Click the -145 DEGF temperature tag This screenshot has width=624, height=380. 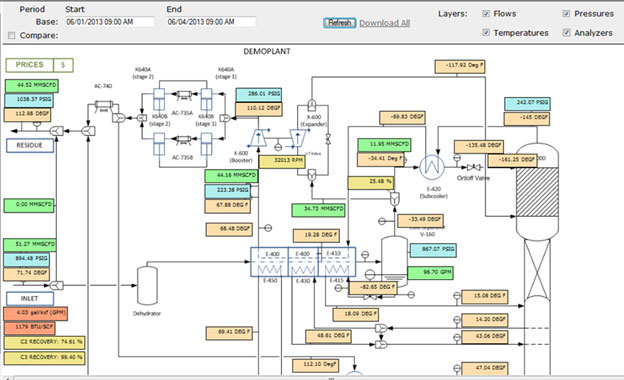(x=528, y=119)
